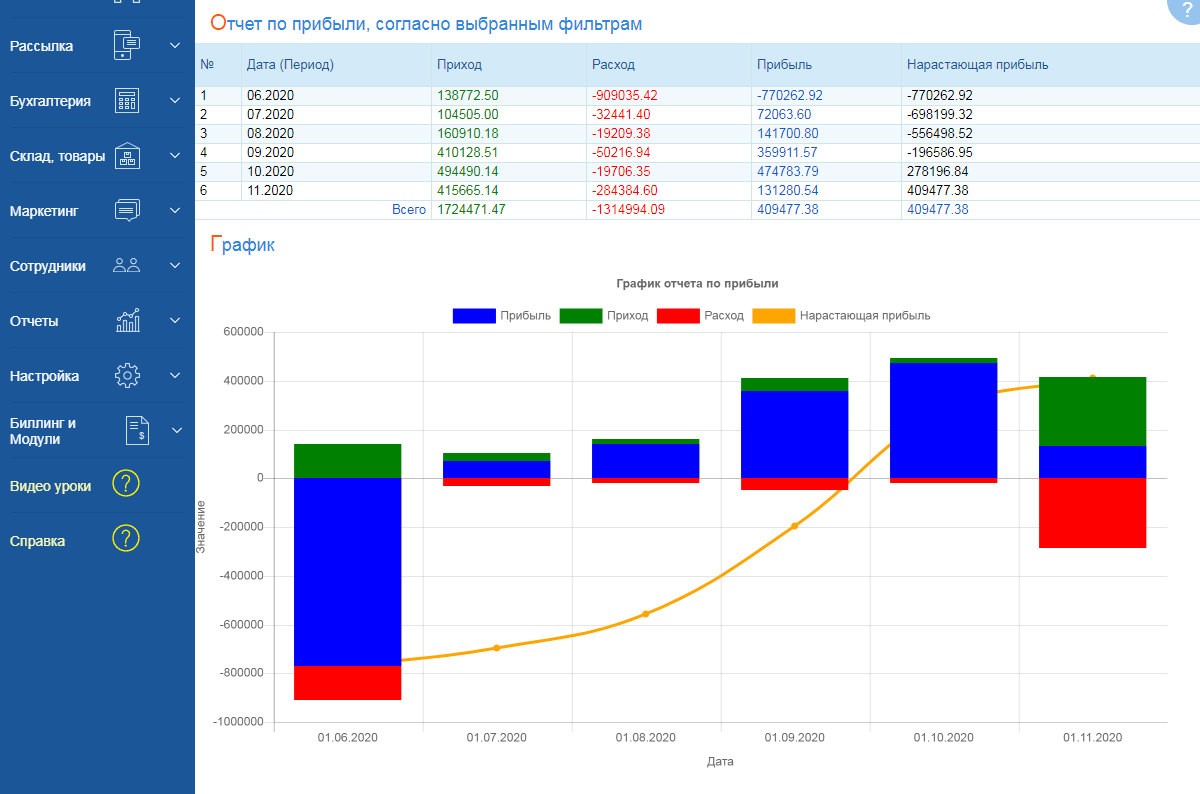The height and width of the screenshot is (794, 1200).
Task: Open Видео уроки question mark icon
Action: (126, 485)
